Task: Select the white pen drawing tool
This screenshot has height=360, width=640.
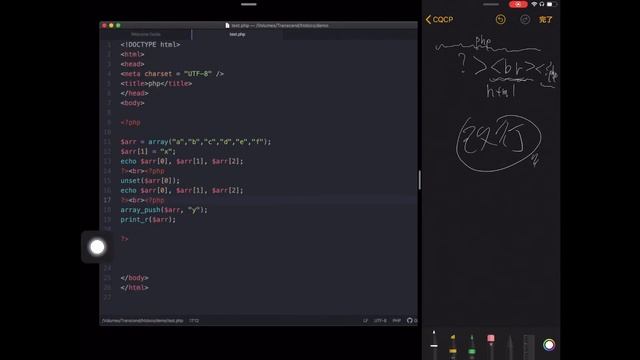Action: point(434,345)
